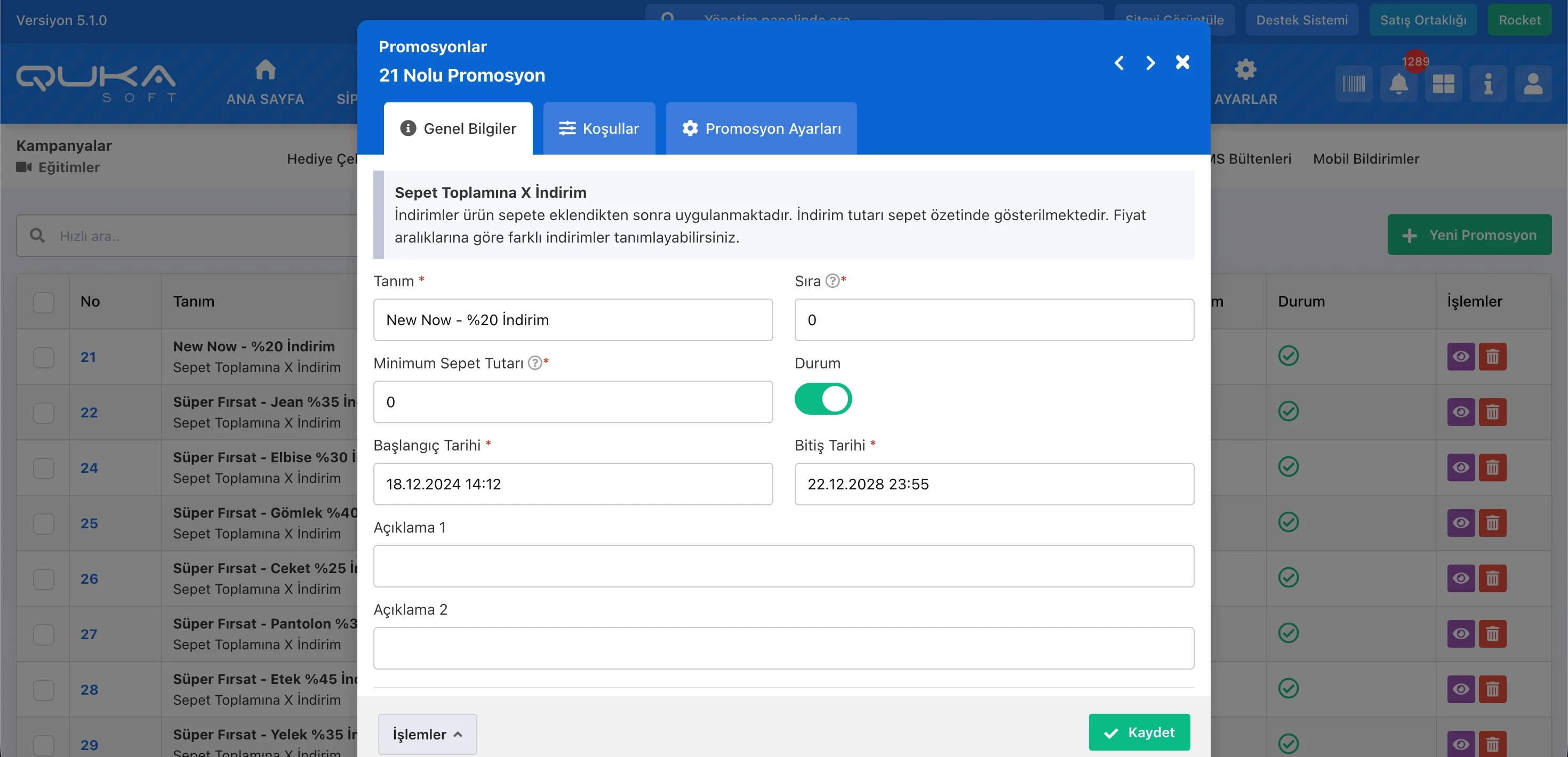Viewport: 1568px width, 757px height.
Task: Check the checkbox for promotion 21
Action: click(44, 357)
